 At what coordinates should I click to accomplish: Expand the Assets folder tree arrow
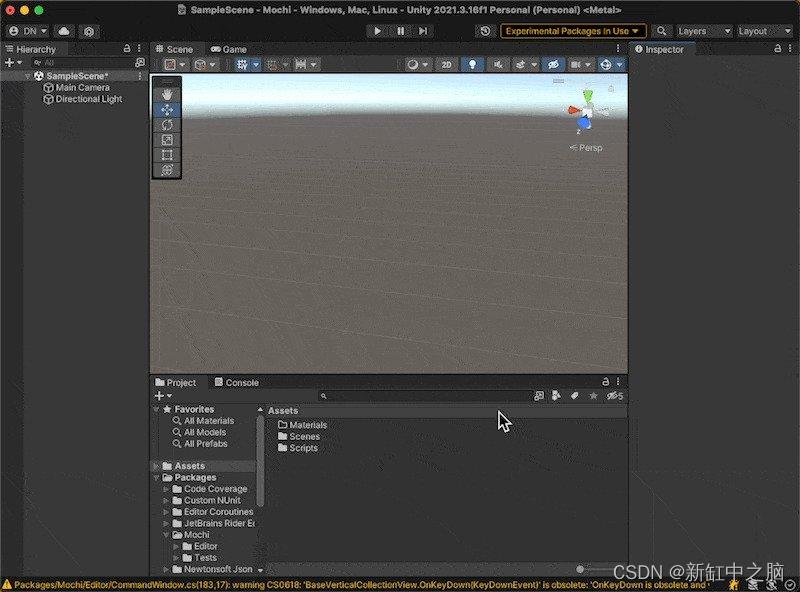click(156, 466)
